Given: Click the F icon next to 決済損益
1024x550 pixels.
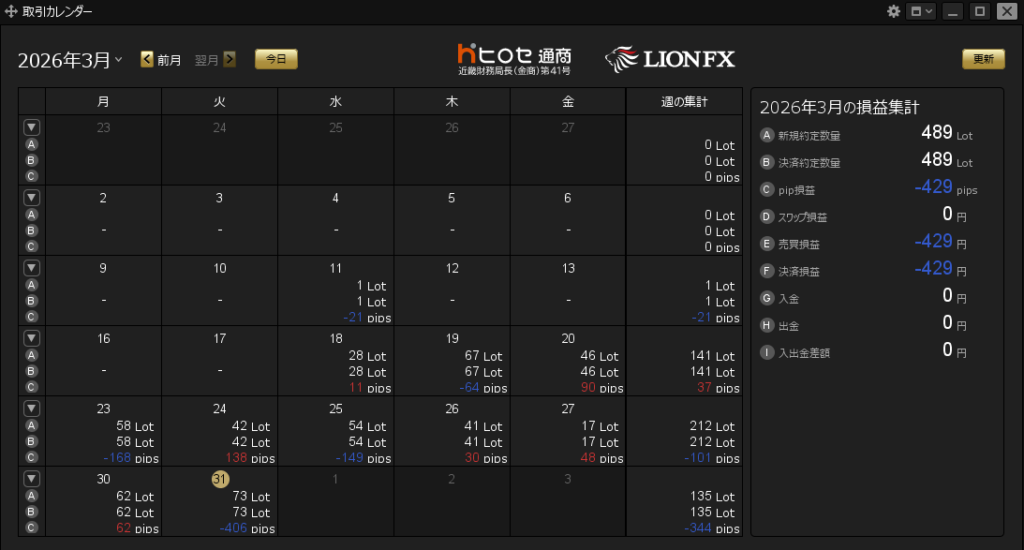Looking at the screenshot, I should pos(768,270).
